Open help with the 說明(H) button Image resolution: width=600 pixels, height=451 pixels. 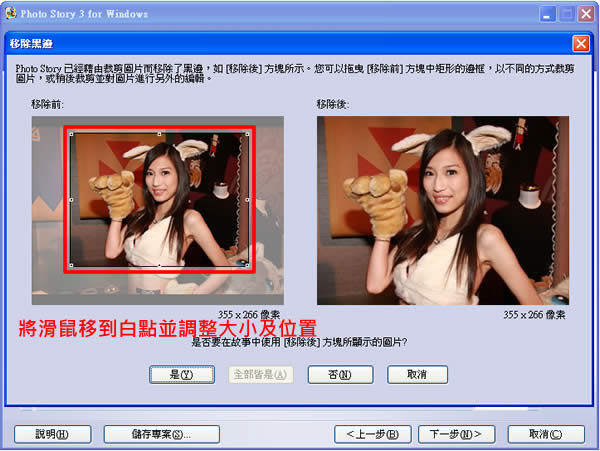52,434
